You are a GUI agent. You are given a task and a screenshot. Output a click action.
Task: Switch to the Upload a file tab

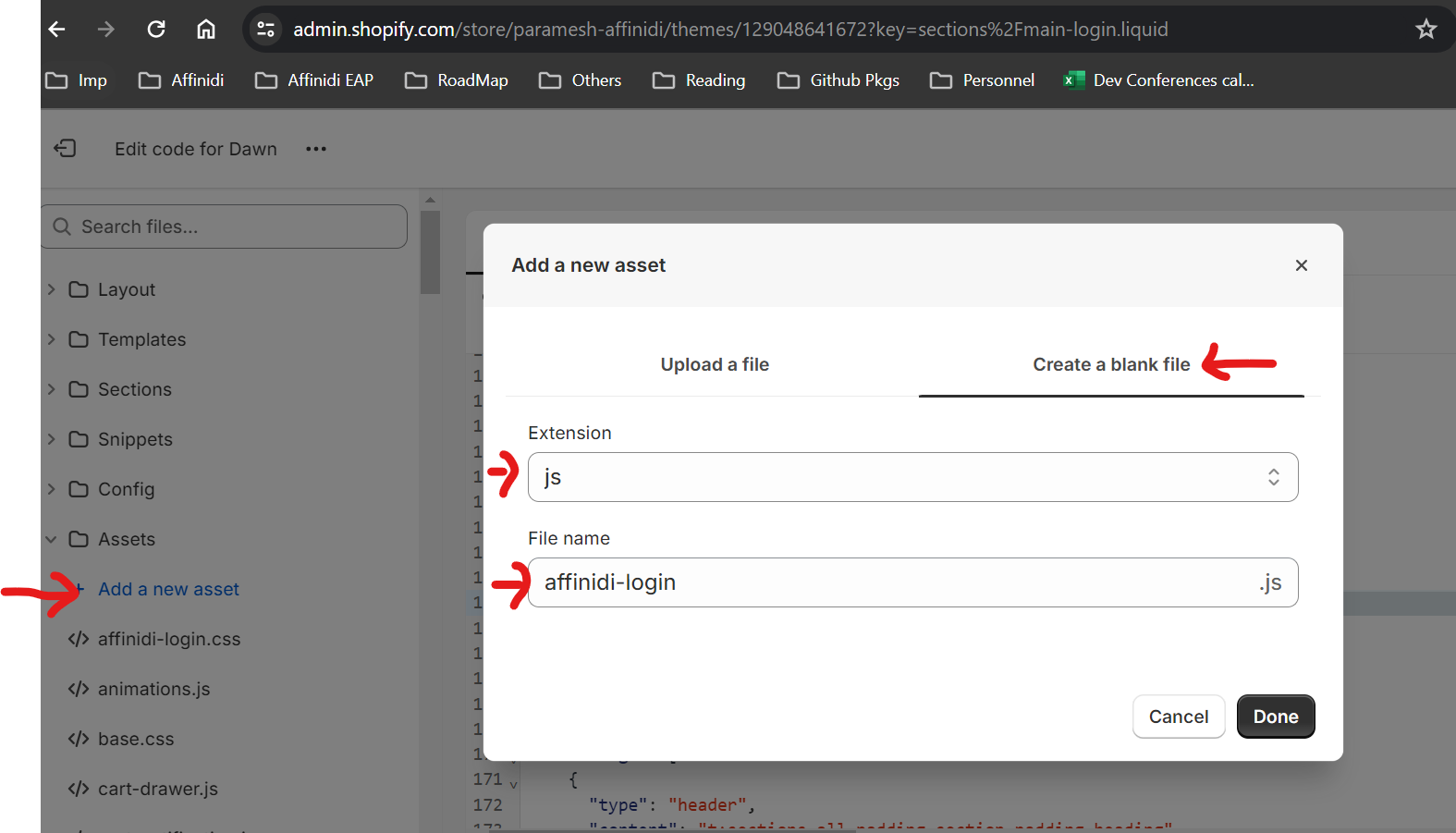point(715,364)
